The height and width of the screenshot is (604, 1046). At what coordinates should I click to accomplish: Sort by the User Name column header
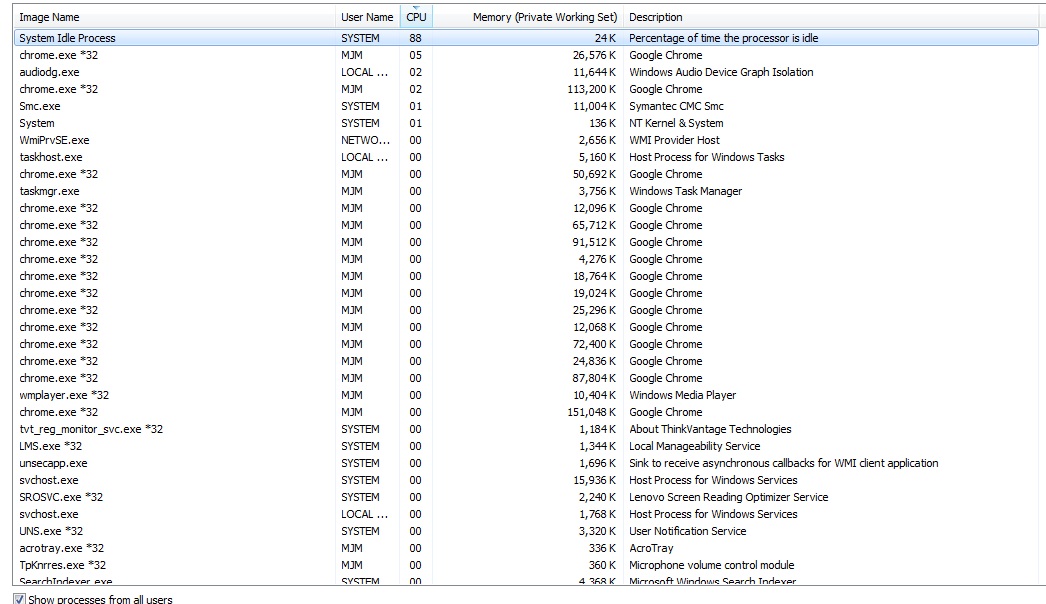point(367,17)
